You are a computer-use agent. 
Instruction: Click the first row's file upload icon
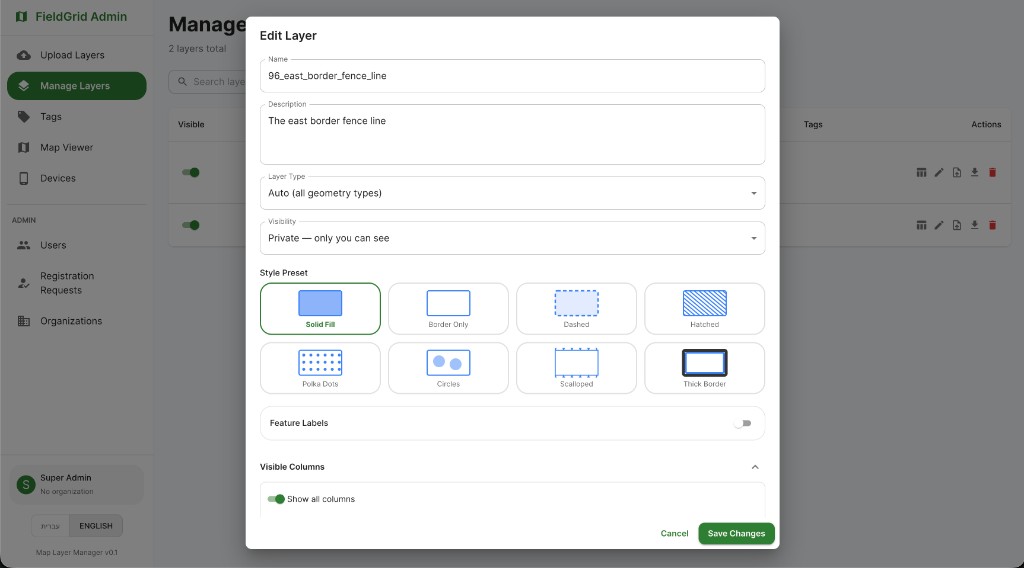(x=957, y=172)
